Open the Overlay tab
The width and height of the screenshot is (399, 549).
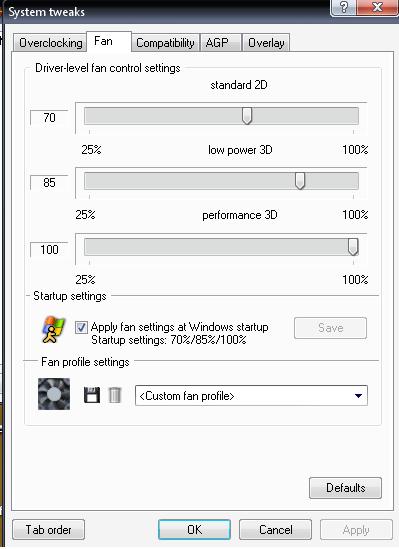(x=266, y=43)
